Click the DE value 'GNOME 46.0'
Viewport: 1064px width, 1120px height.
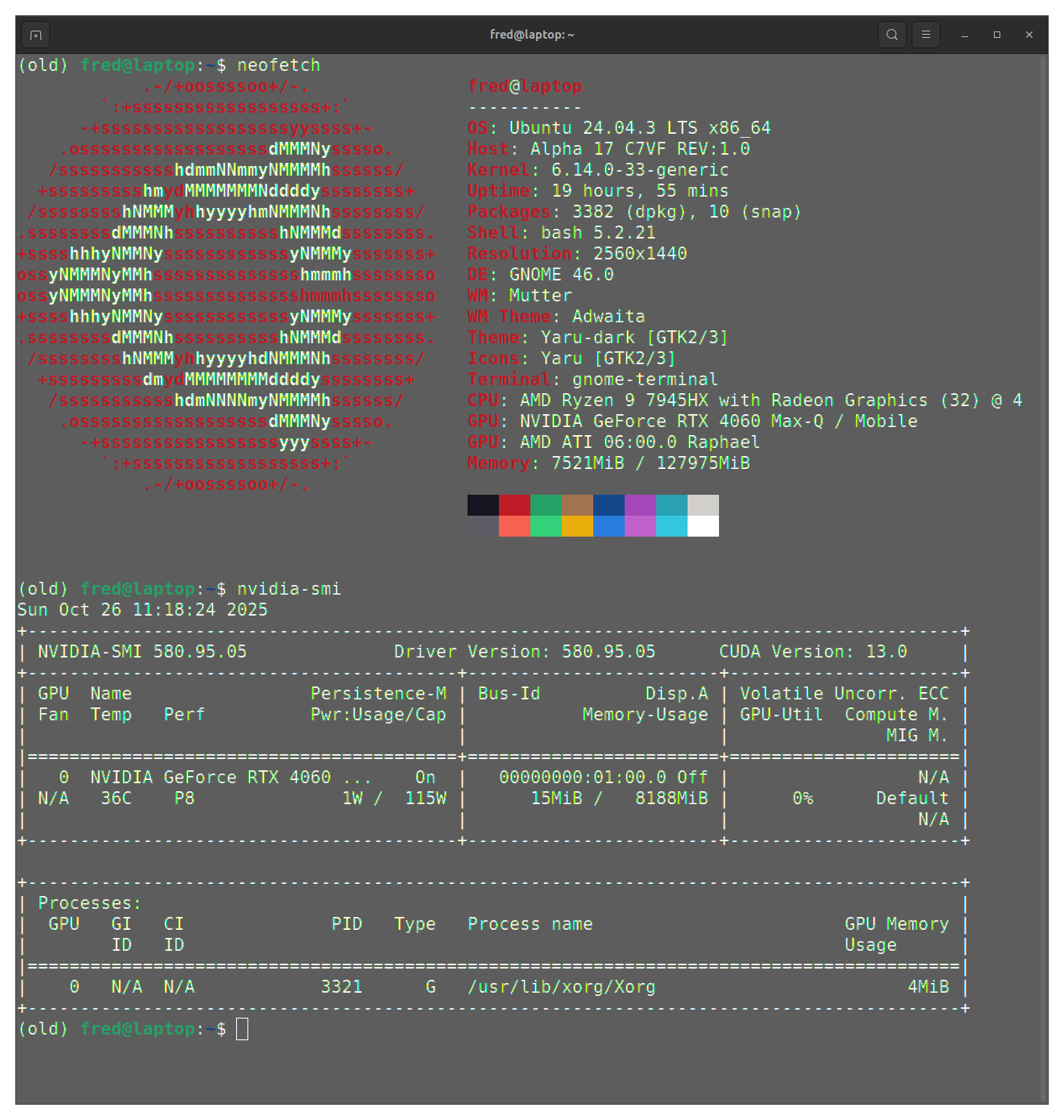(561, 275)
